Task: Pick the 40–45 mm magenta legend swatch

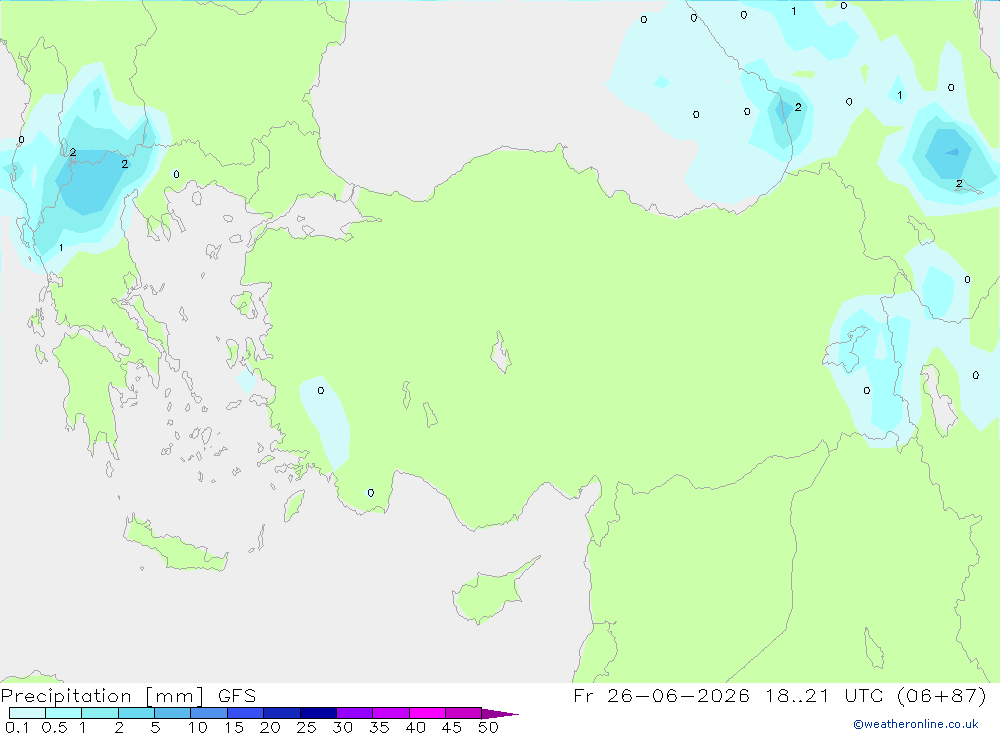Action: point(427,713)
